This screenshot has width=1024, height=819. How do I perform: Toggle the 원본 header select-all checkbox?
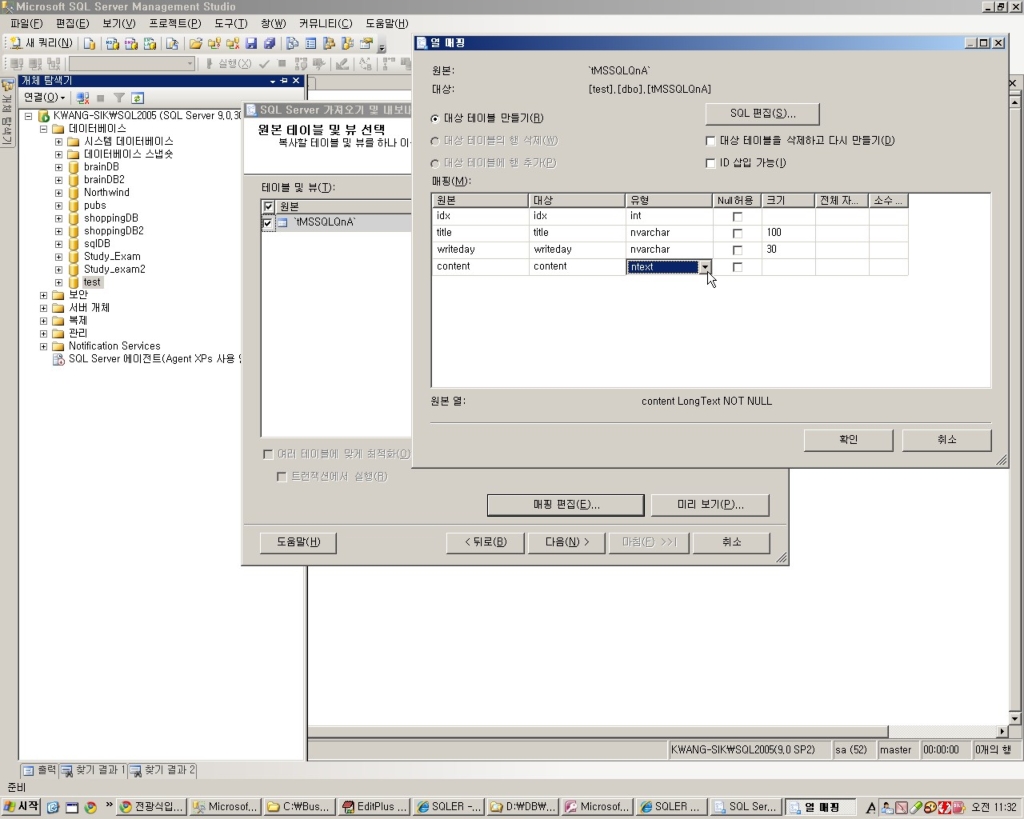[x=268, y=206]
